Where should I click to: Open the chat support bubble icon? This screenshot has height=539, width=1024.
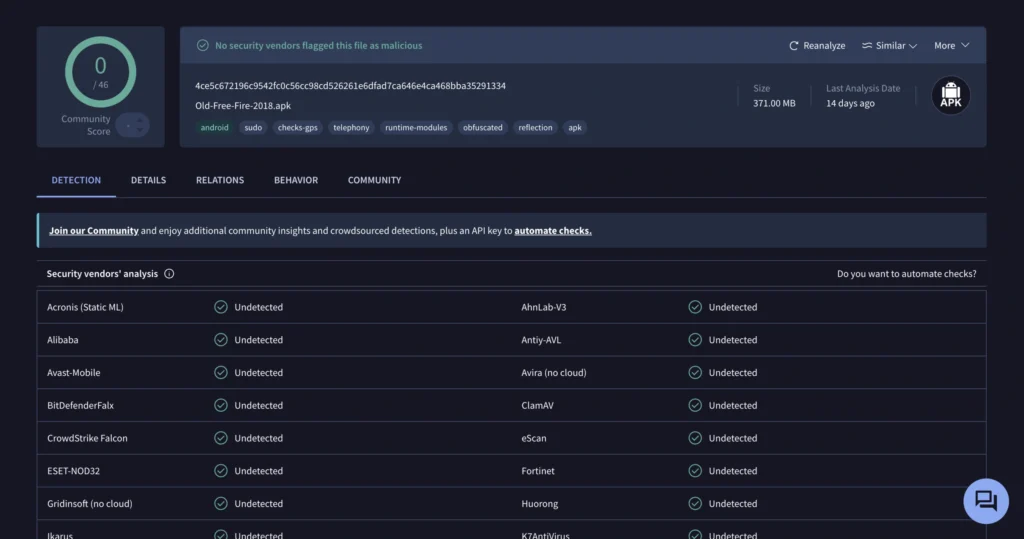click(x=985, y=501)
